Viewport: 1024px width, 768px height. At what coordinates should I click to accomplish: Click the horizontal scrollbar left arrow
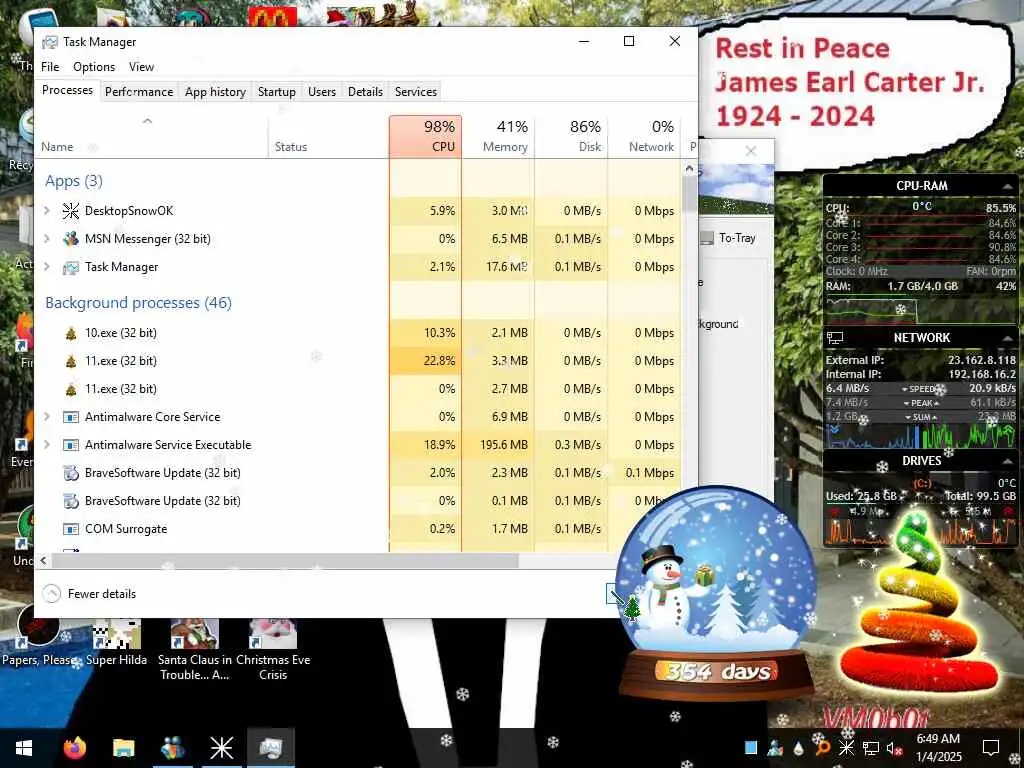coord(43,560)
